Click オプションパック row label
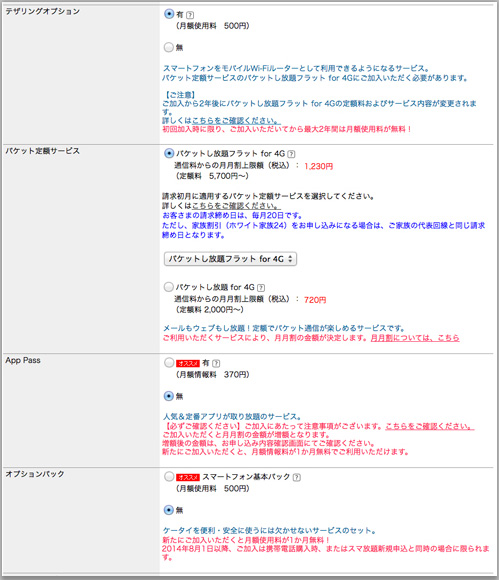 point(35,474)
